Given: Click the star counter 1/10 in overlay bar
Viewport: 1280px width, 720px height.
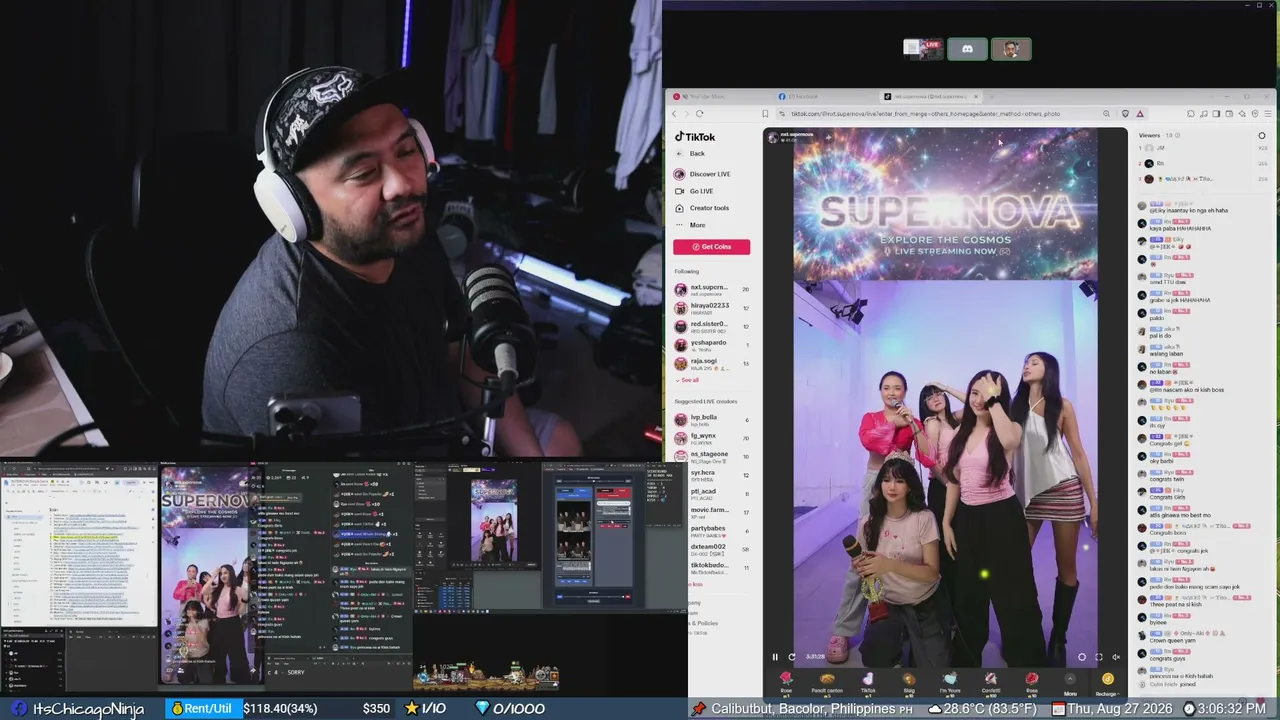Looking at the screenshot, I should pyautogui.click(x=425, y=708).
